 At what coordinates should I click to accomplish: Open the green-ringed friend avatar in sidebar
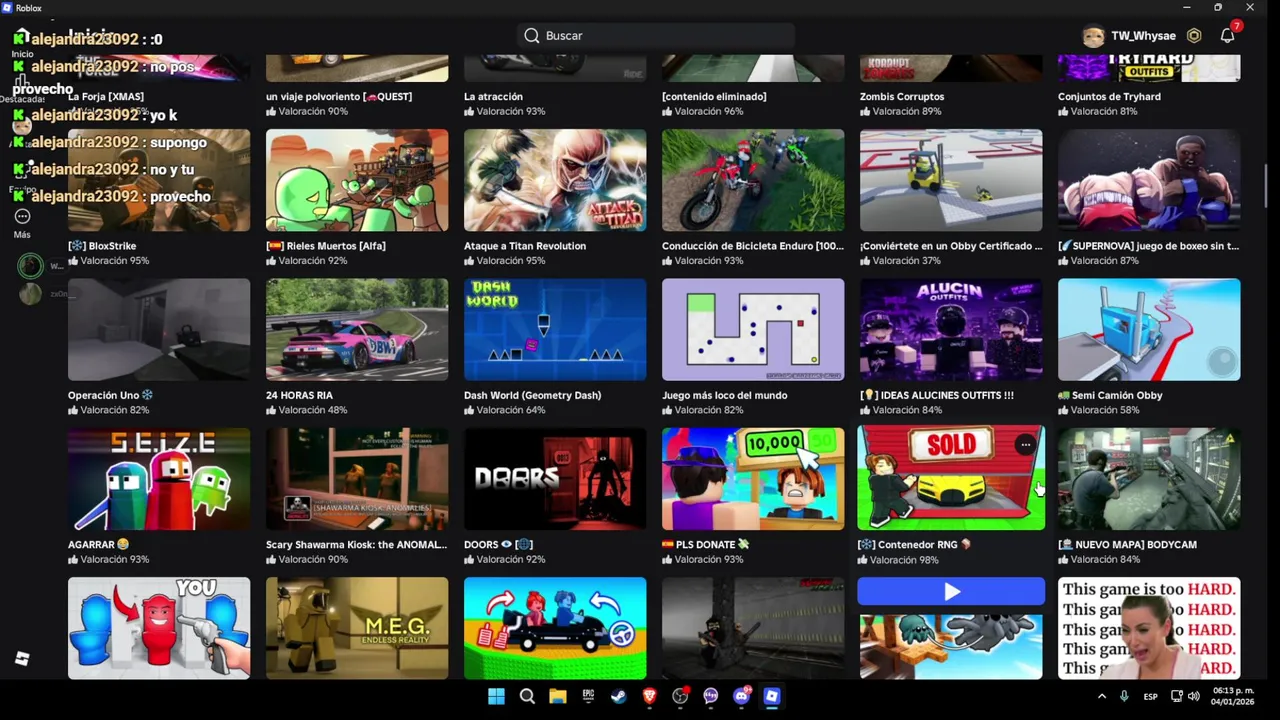pos(30,265)
